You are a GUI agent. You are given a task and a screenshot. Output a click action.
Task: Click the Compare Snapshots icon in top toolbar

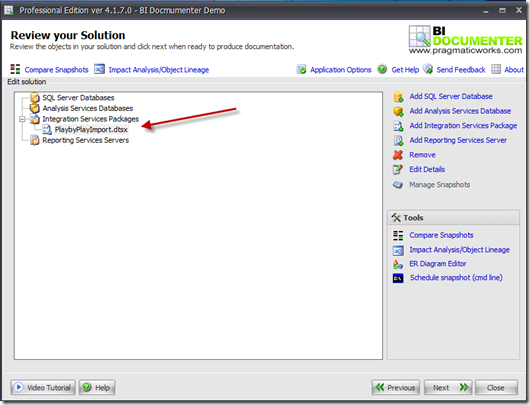[x=15, y=69]
